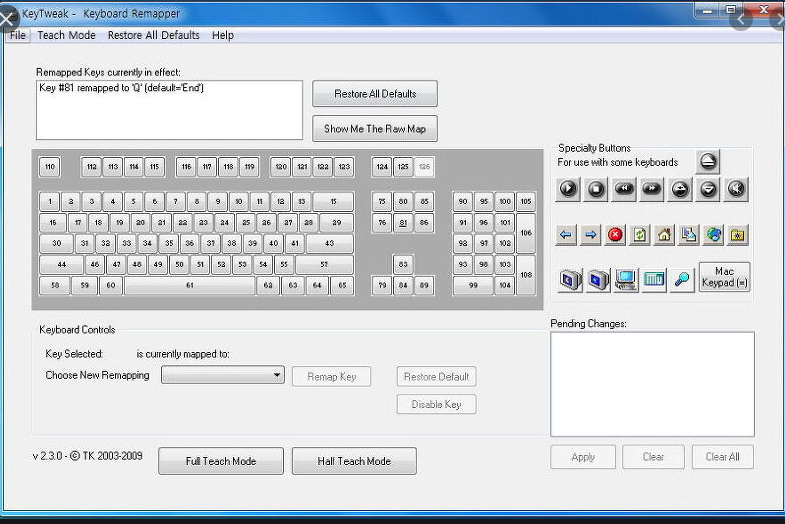Open the File menu

tap(18, 35)
